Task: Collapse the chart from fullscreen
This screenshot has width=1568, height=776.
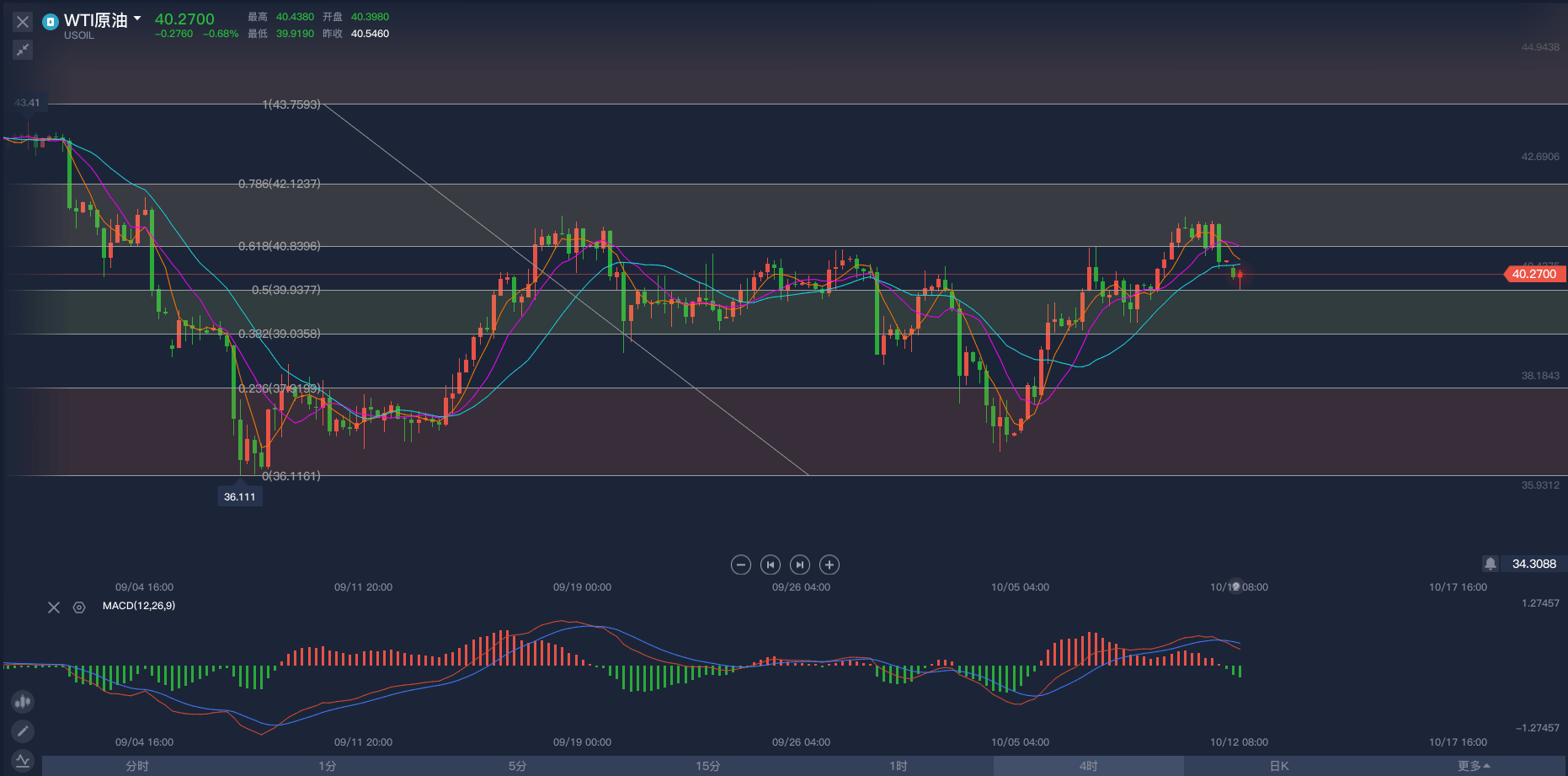Action: point(23,50)
